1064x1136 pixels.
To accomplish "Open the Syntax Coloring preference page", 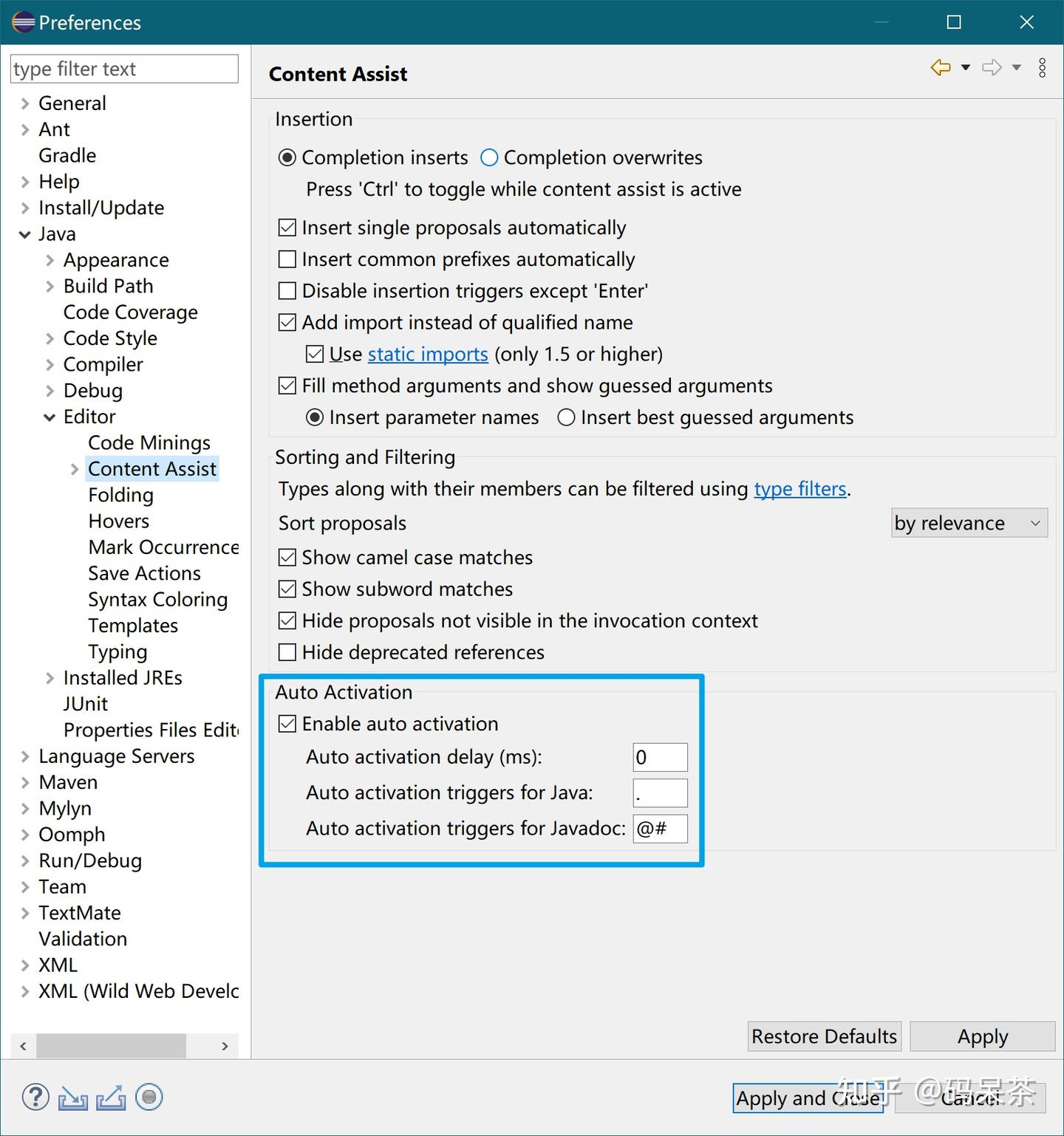I will 158,600.
